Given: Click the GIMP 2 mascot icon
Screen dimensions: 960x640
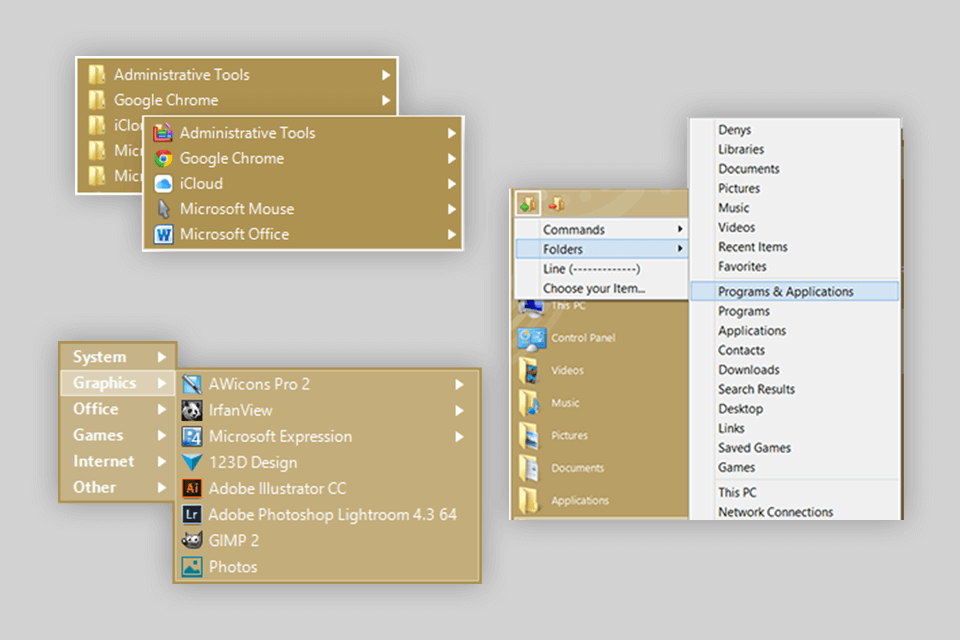Looking at the screenshot, I should pyautogui.click(x=192, y=540).
